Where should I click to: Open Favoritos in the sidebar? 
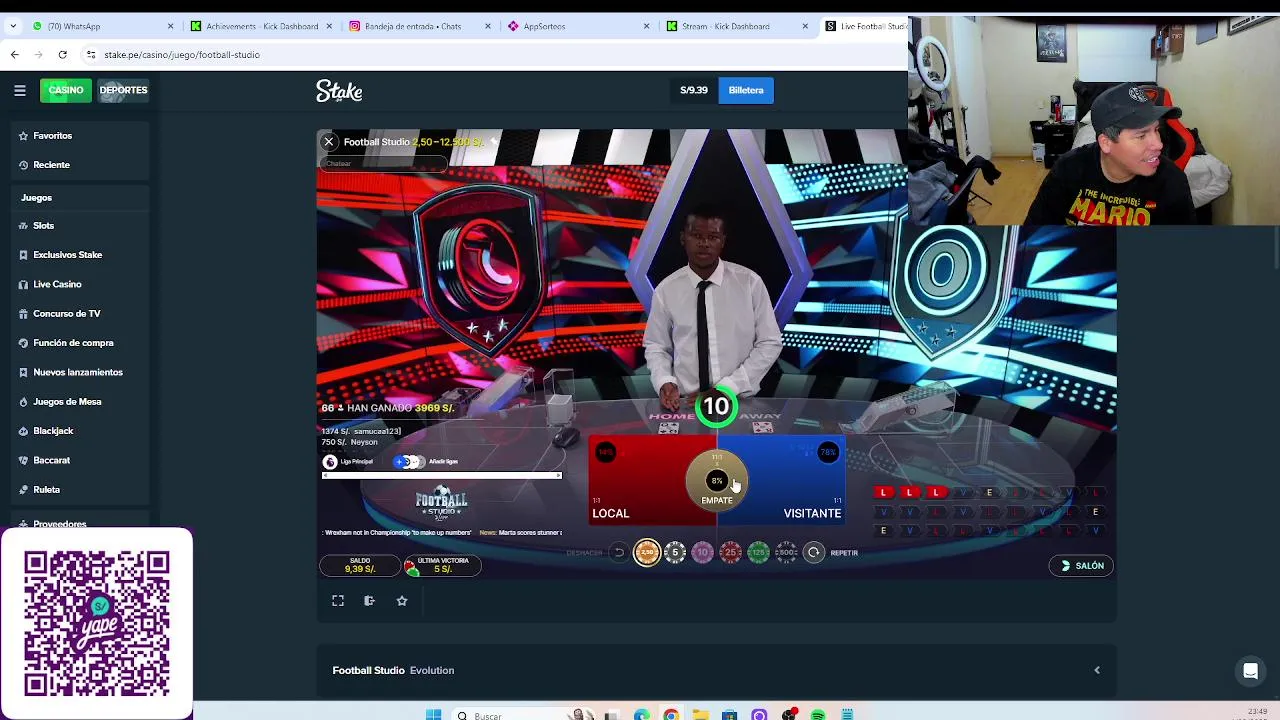point(80,136)
